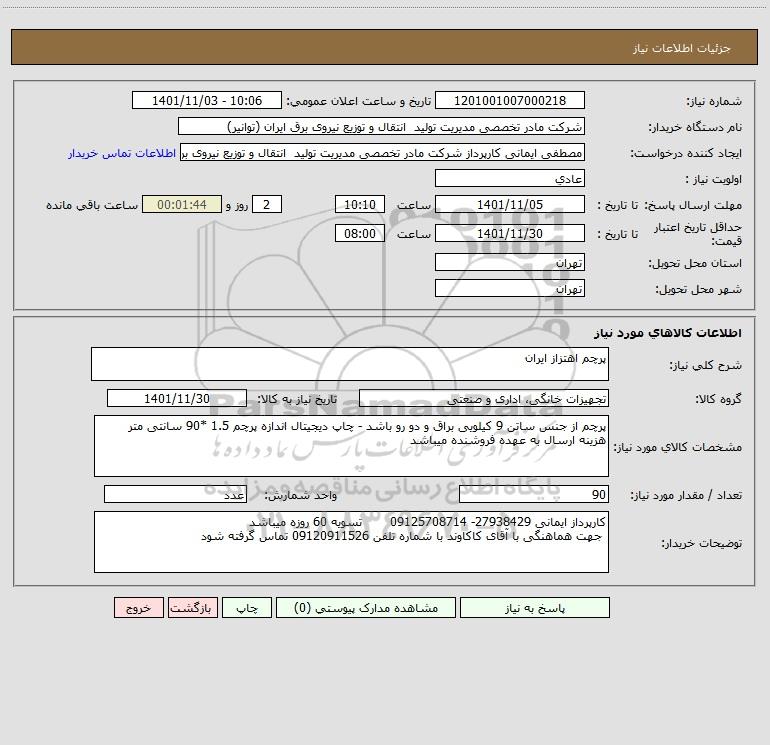Click section heading اطلاعات کالاهای مورد نیاز
This screenshot has width=770, height=745.
(x=668, y=333)
